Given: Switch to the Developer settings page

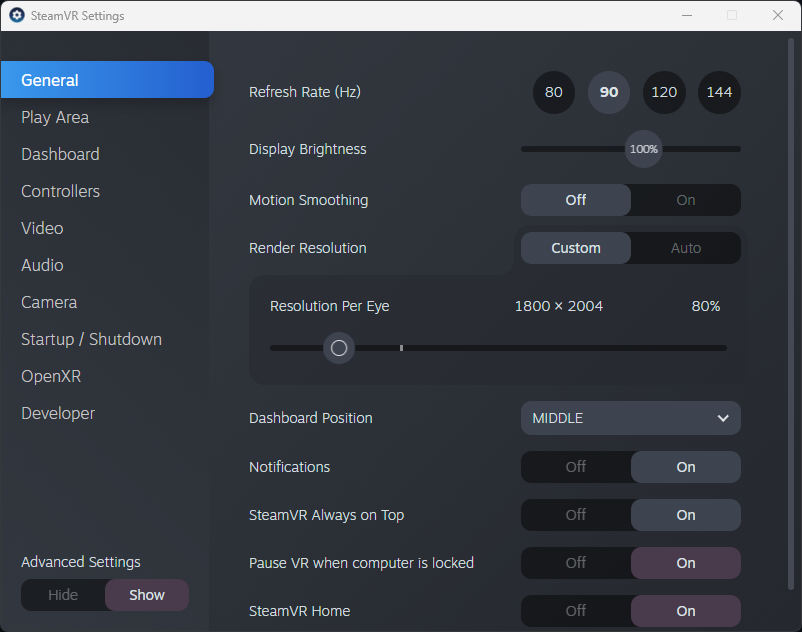Looking at the screenshot, I should pos(58,413).
